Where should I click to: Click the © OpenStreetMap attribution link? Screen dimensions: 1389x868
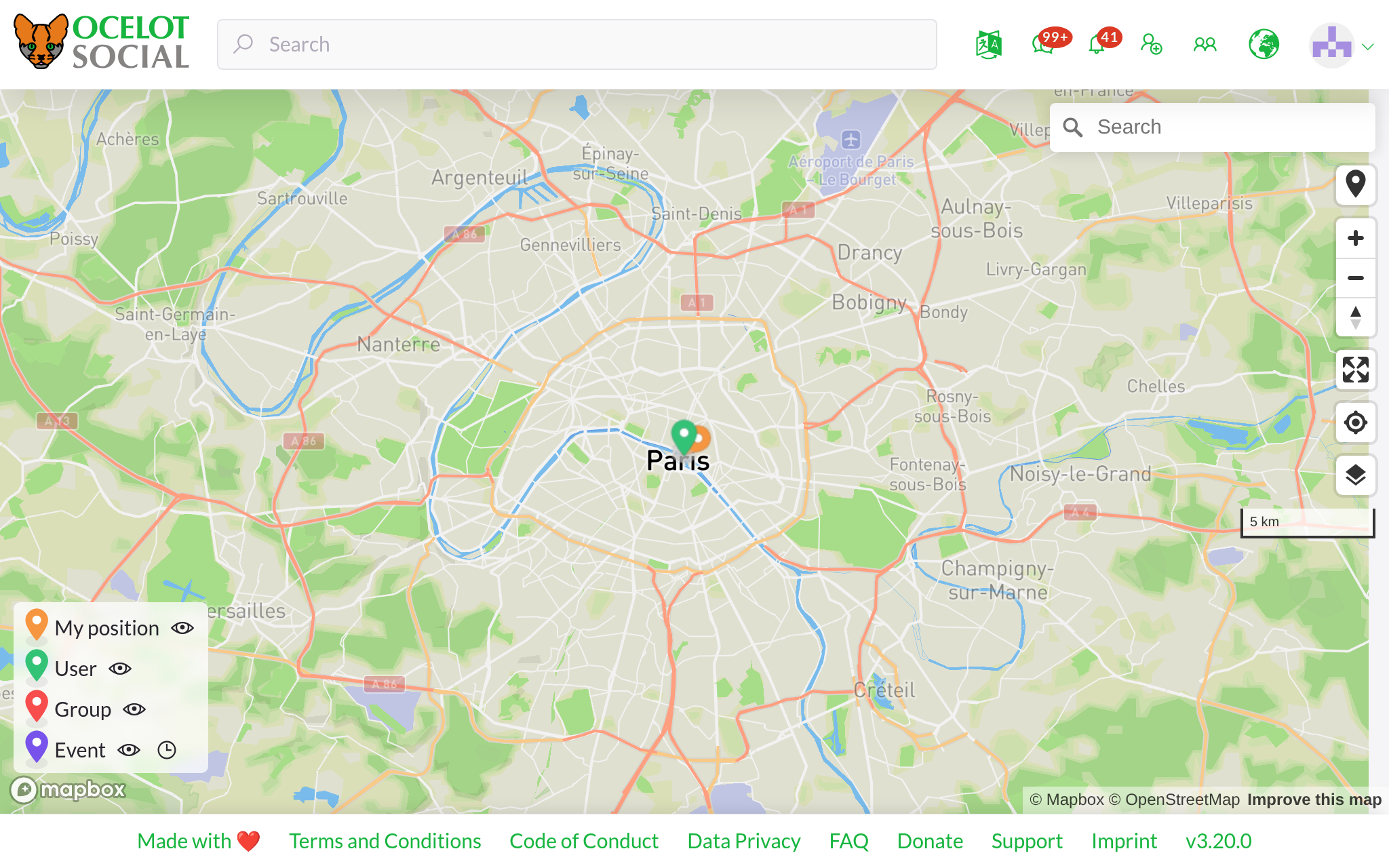pyautogui.click(x=1174, y=800)
